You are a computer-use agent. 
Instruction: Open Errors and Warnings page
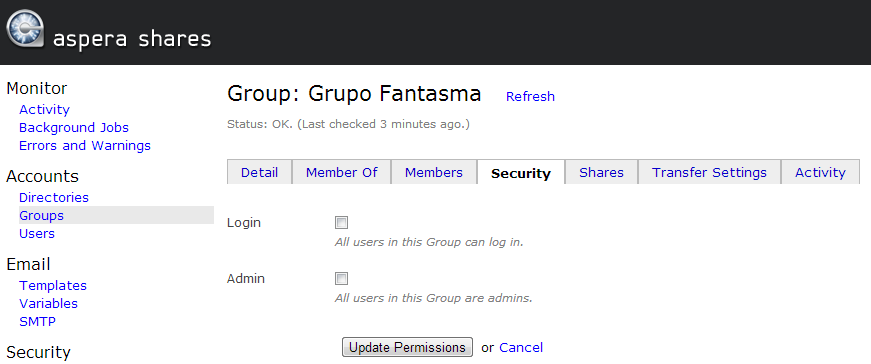pos(85,146)
